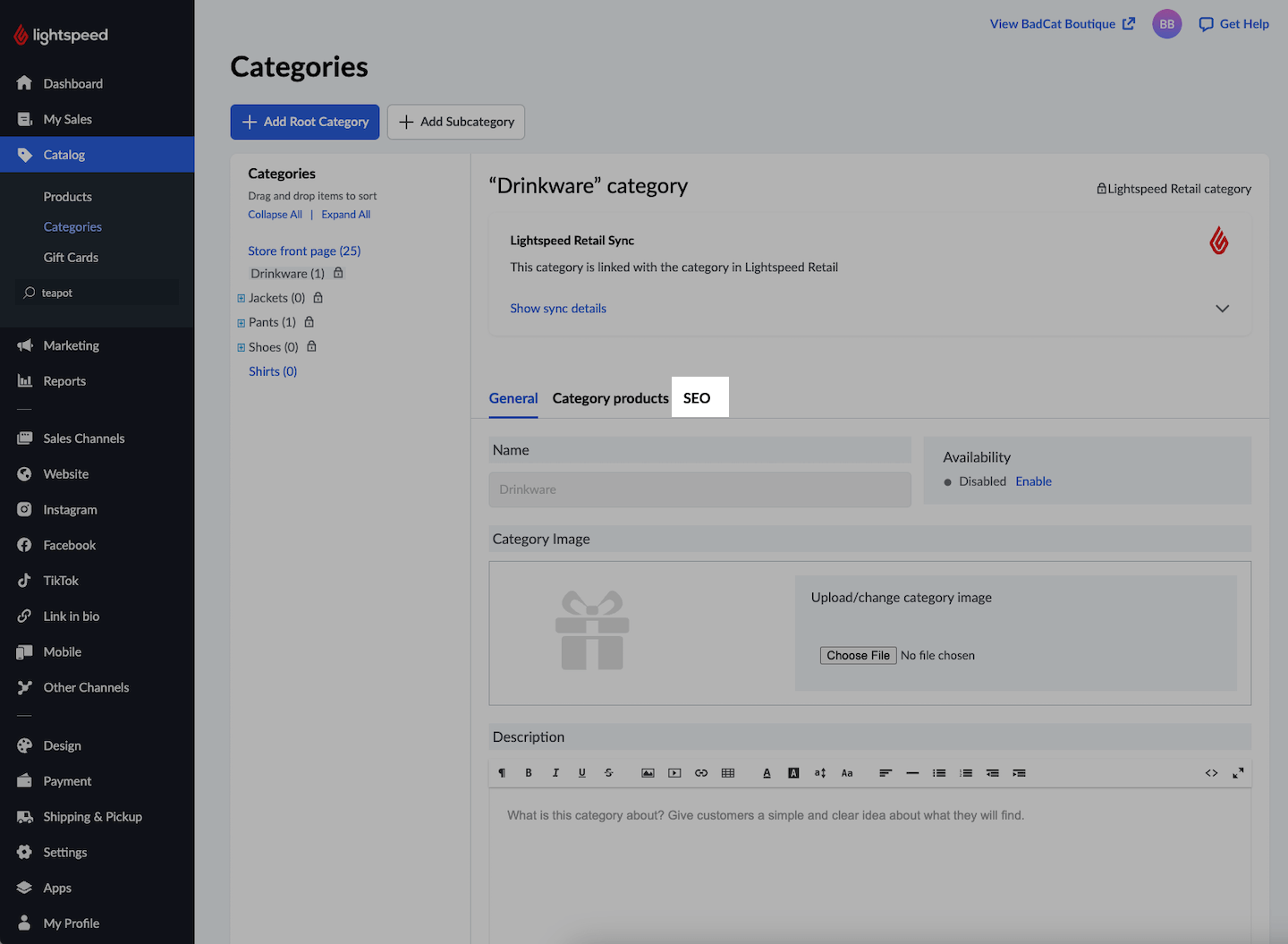
Task: Enable the Drinkware category availability
Action: (1033, 481)
